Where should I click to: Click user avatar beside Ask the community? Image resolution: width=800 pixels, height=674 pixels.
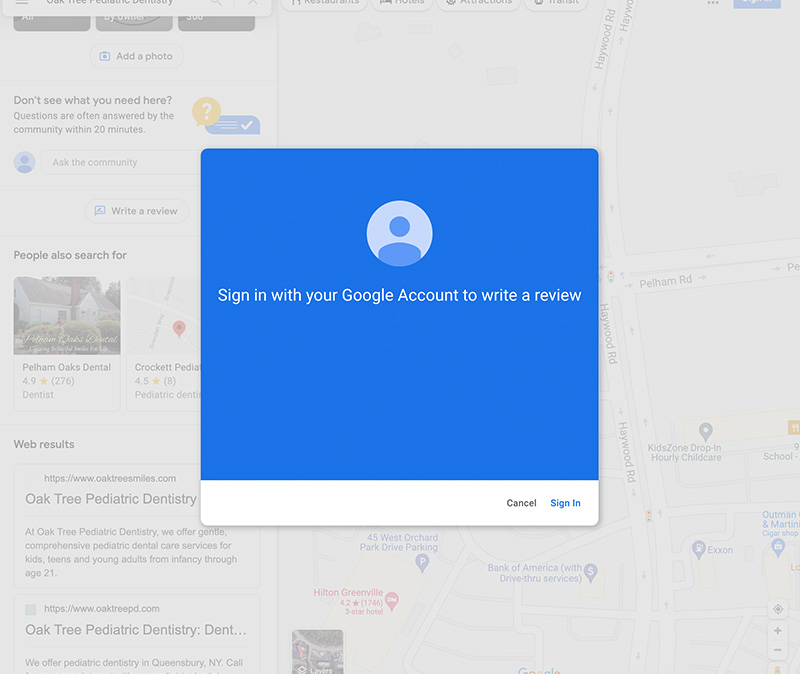tap(24, 162)
